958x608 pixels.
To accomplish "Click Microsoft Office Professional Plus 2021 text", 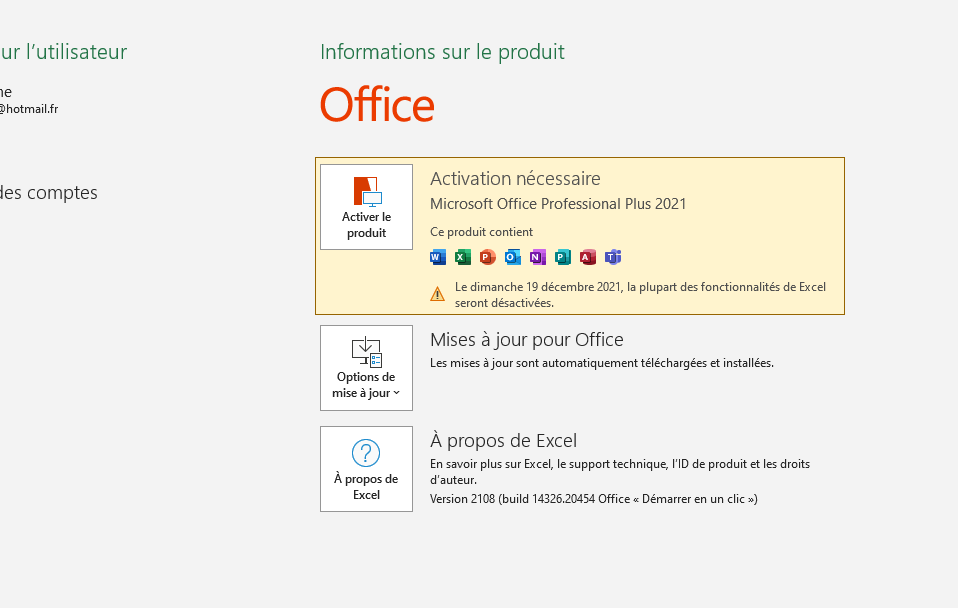I will click(x=558, y=203).
